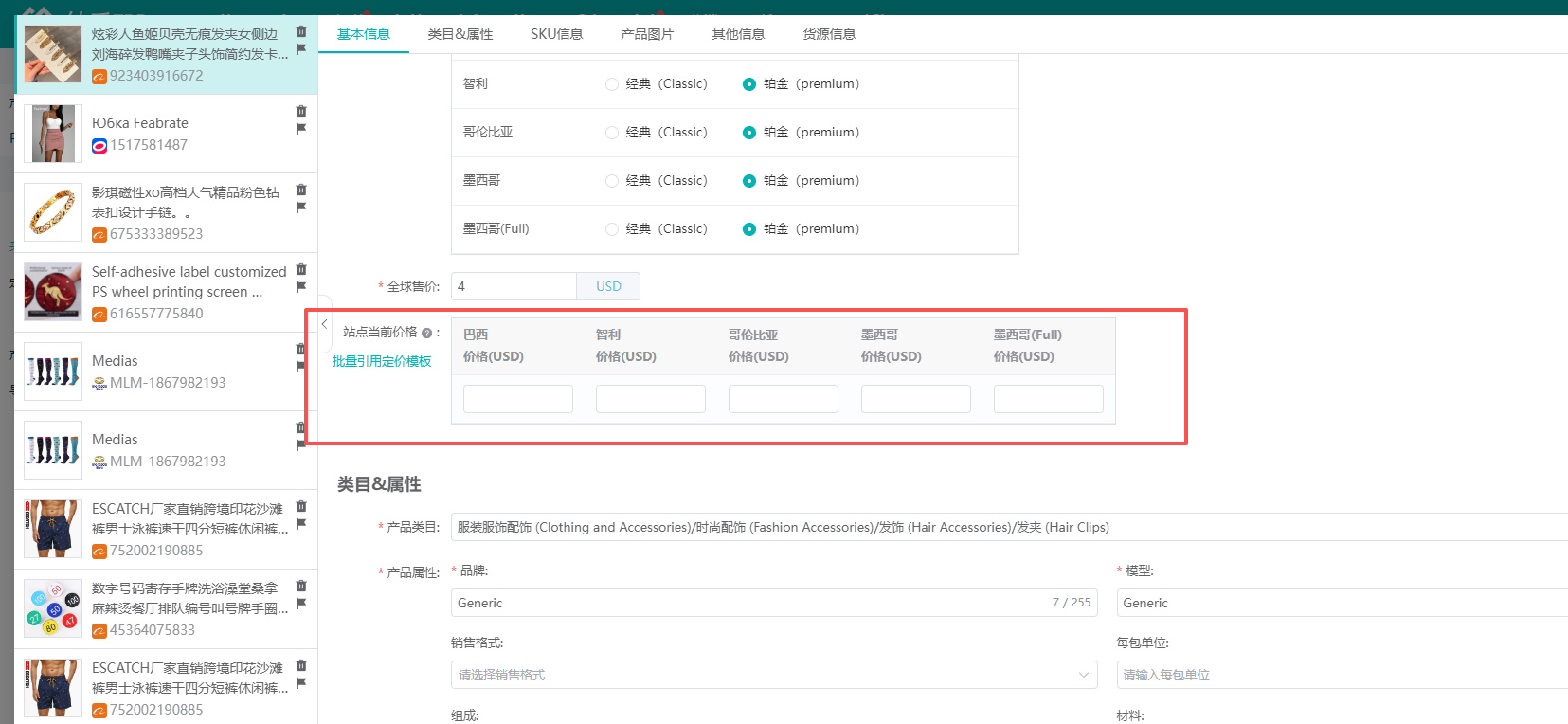Open the 产品图片 tab

coord(647,34)
